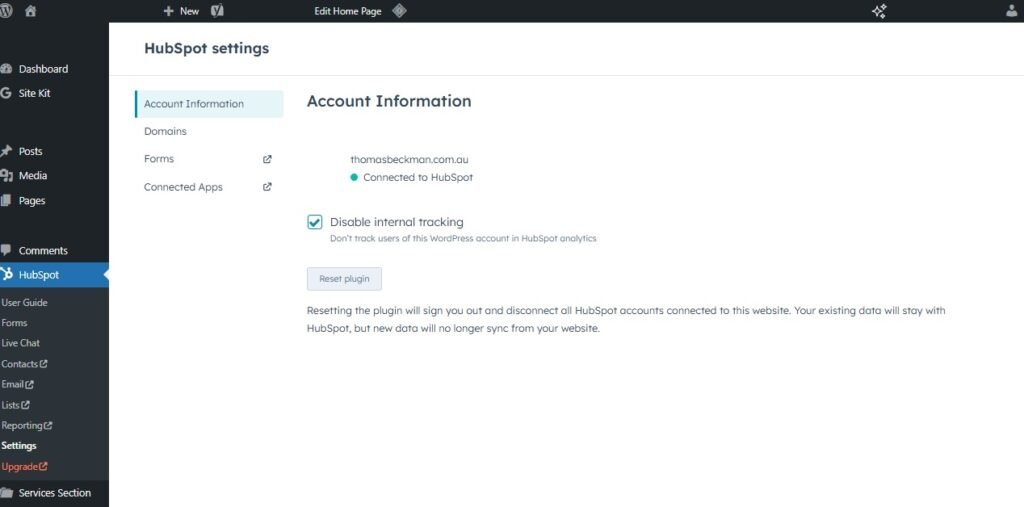Click the green connected status dot
This screenshot has width=1024, height=507.
point(354,177)
